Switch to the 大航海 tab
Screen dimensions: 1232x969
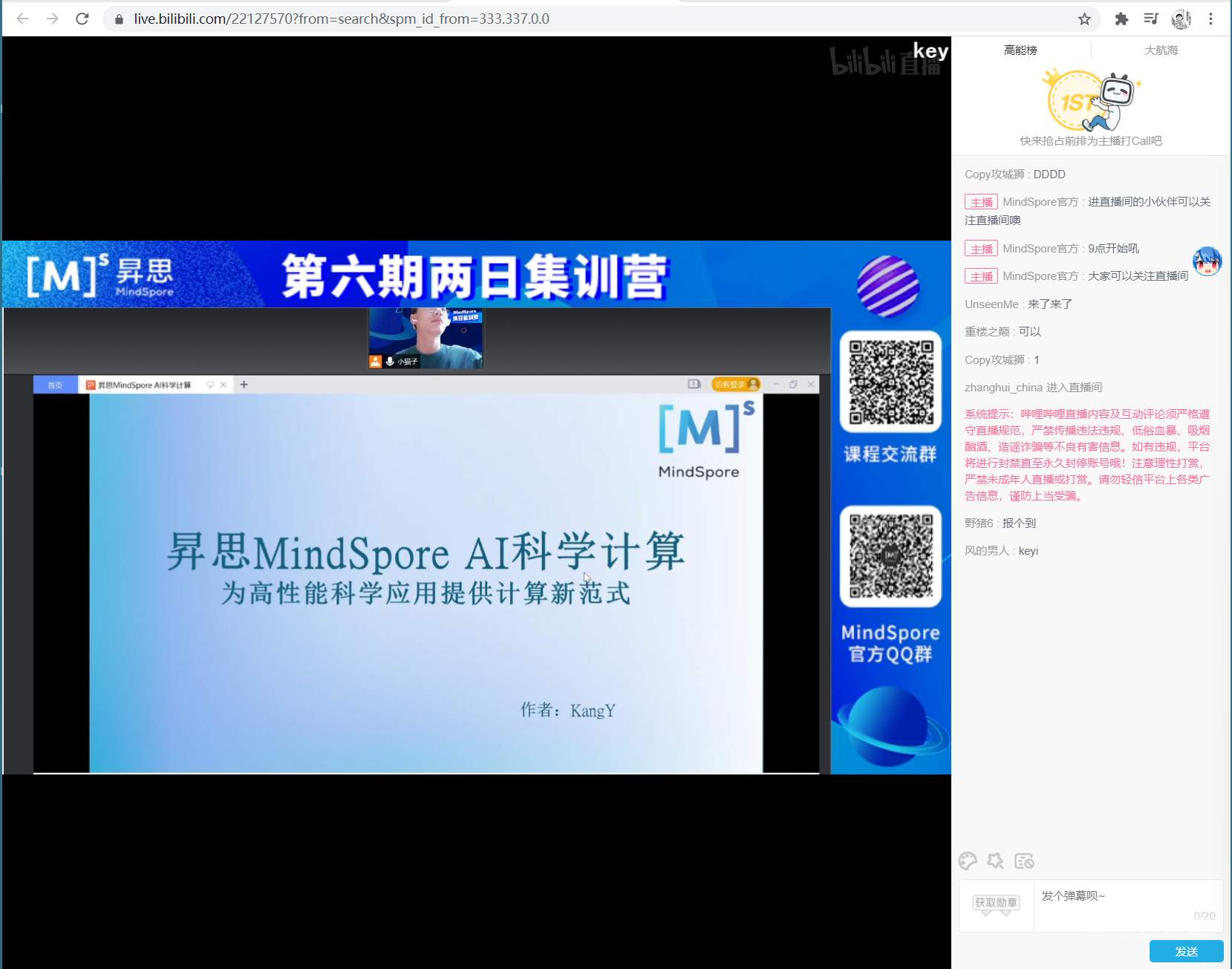(x=1161, y=50)
